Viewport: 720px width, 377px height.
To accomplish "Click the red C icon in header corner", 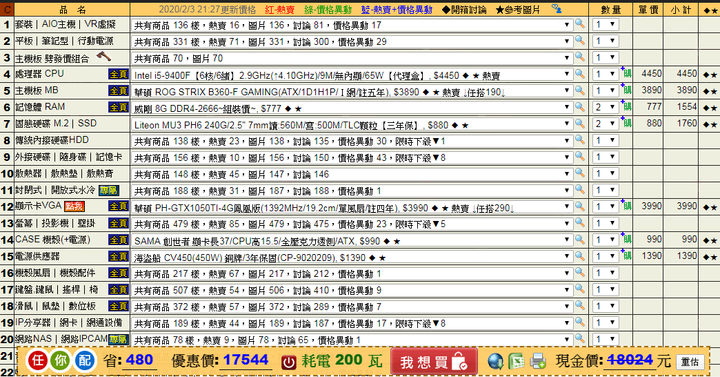I will 7,9.
